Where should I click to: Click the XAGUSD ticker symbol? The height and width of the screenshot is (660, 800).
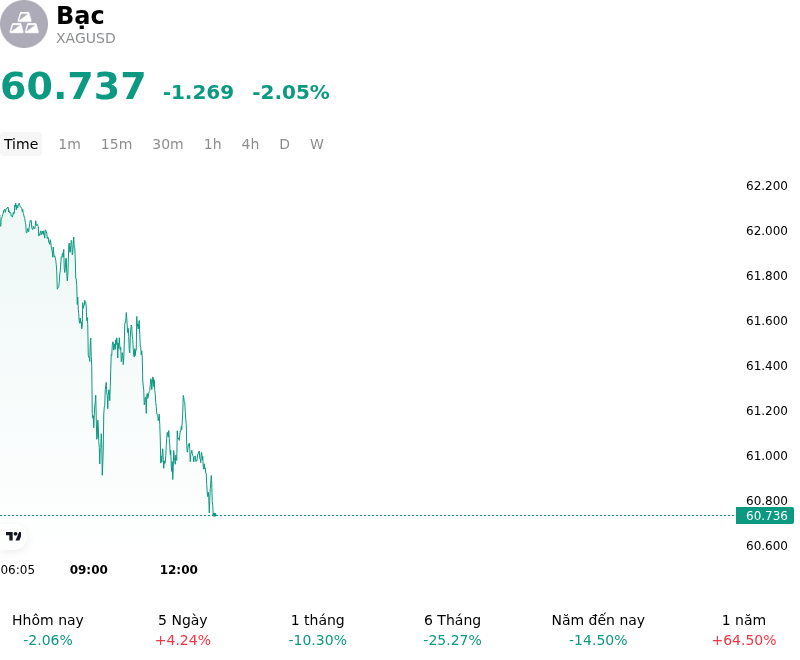point(86,38)
